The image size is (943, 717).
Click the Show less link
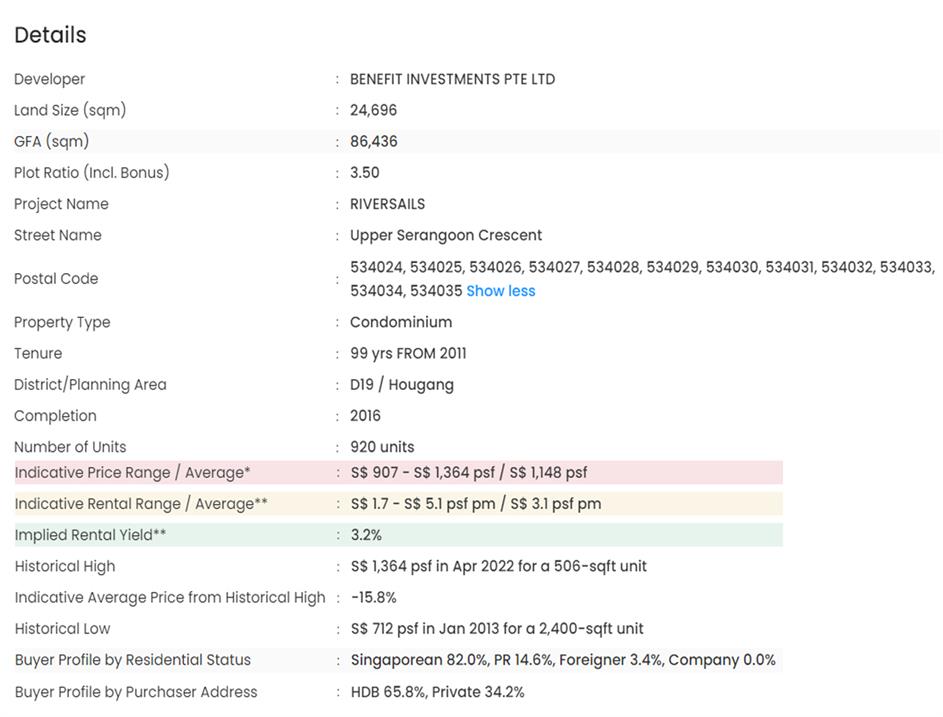coord(500,291)
